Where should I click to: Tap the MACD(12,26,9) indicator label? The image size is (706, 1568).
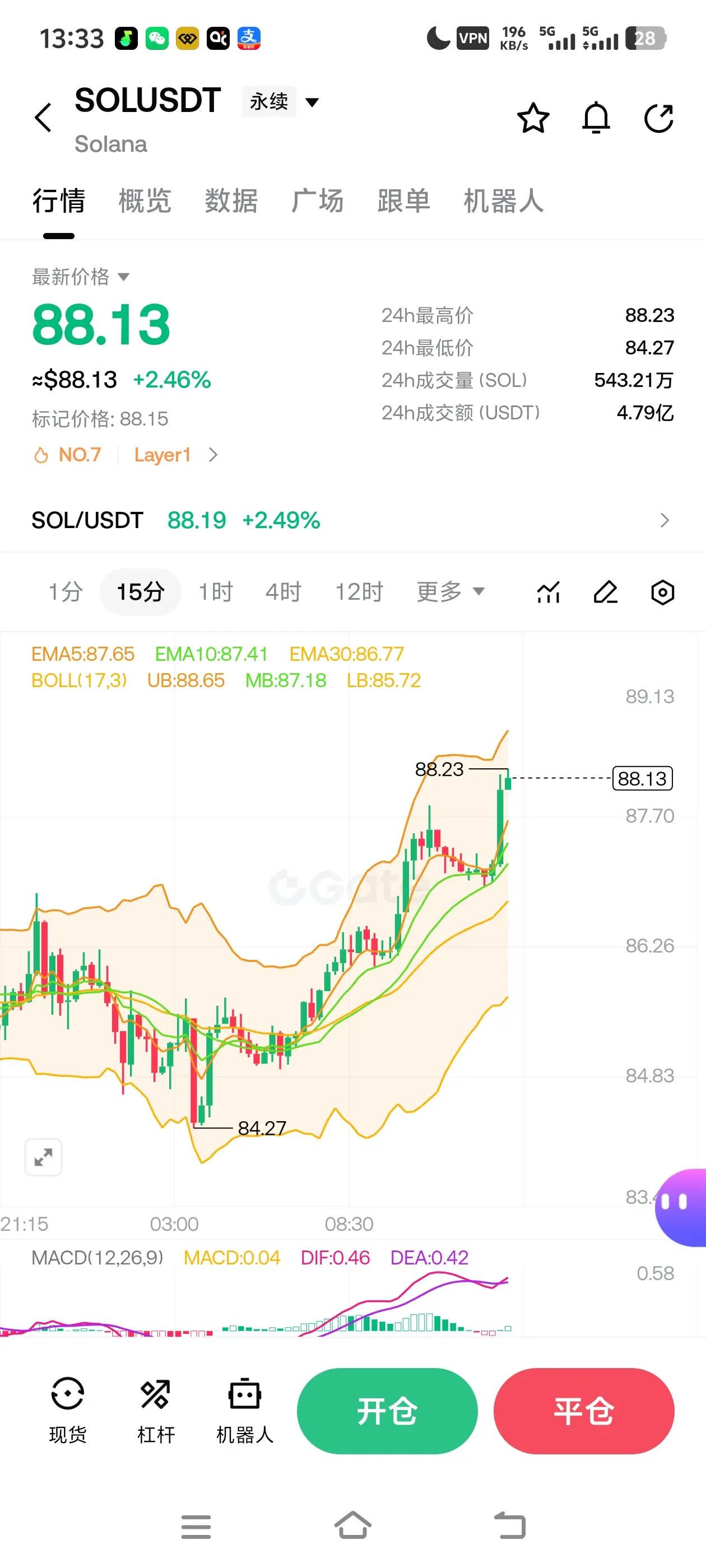point(97,1258)
